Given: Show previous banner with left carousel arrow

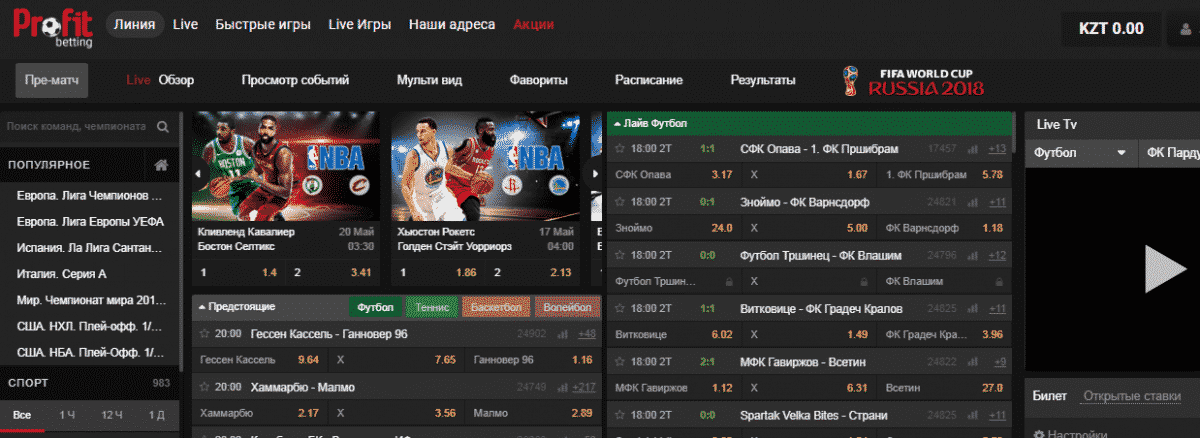Looking at the screenshot, I should coord(197,173).
